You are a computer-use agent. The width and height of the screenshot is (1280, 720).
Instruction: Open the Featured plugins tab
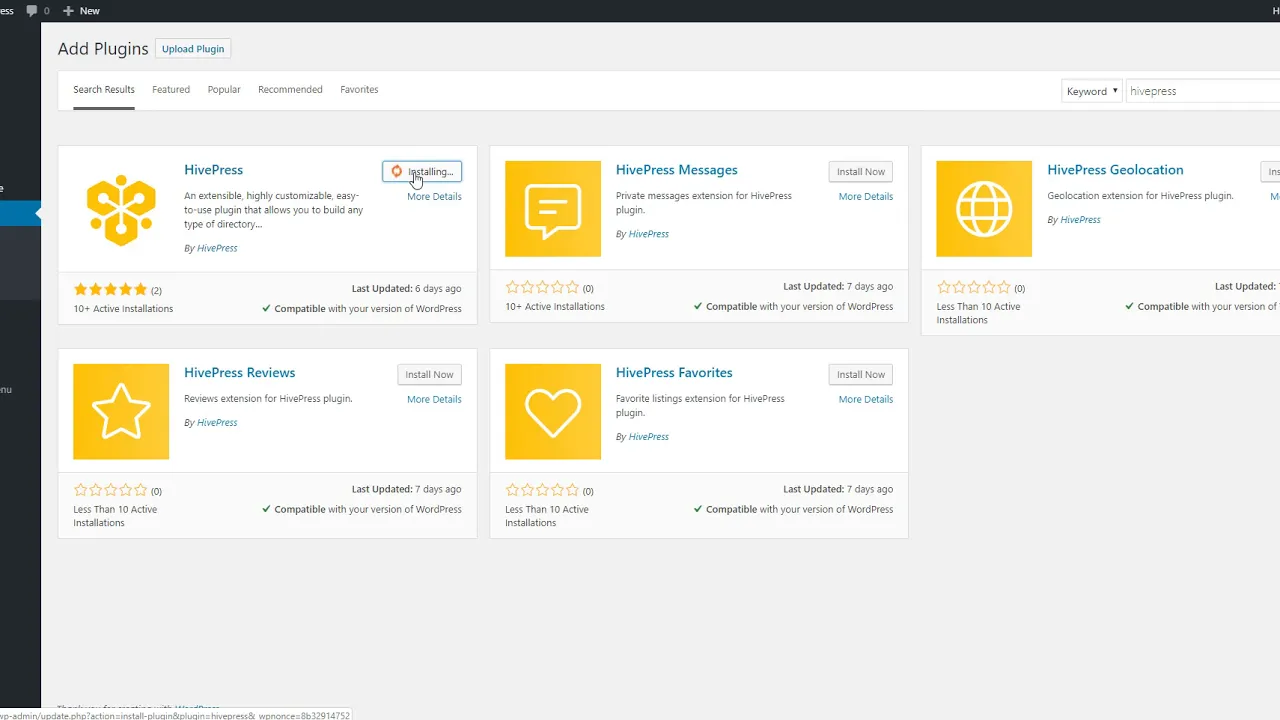tap(171, 90)
